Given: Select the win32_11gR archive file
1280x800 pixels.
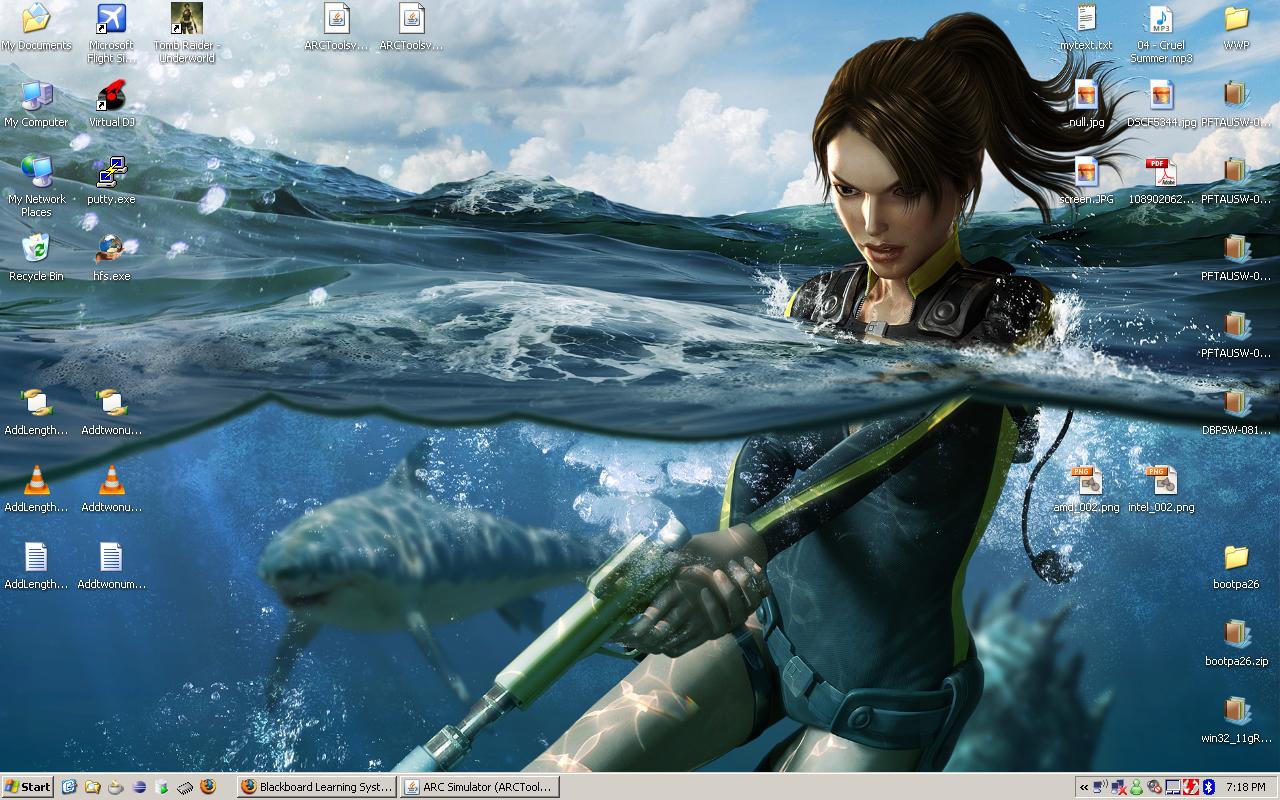Looking at the screenshot, I should [x=1236, y=720].
